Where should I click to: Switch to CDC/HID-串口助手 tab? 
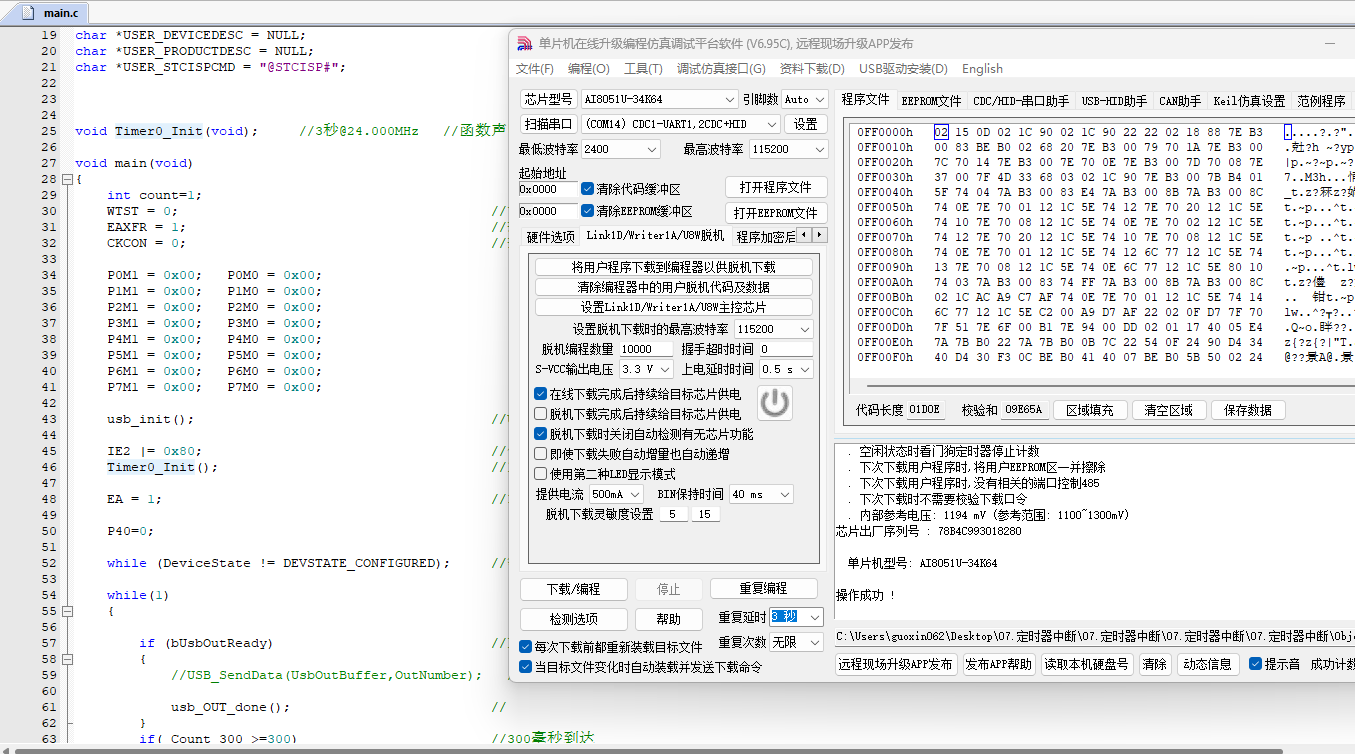1021,101
